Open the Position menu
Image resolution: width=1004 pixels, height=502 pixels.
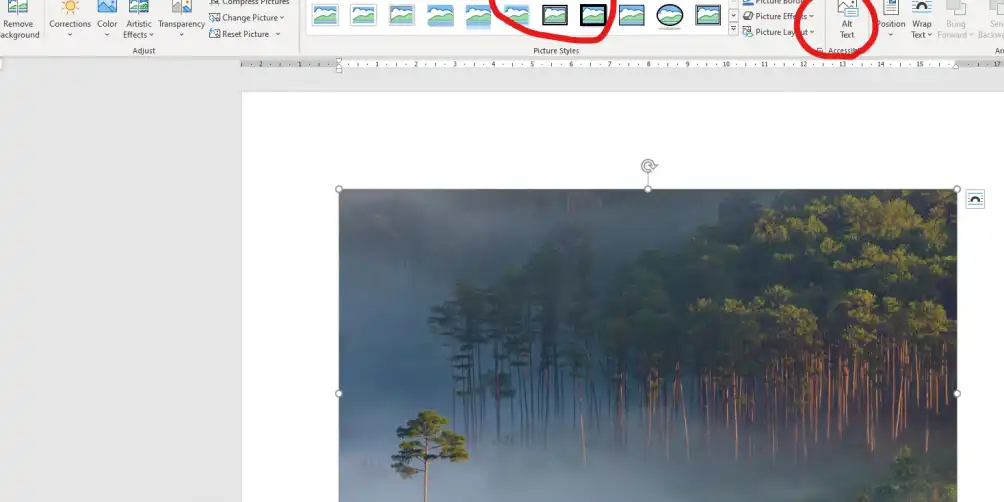coord(891,20)
